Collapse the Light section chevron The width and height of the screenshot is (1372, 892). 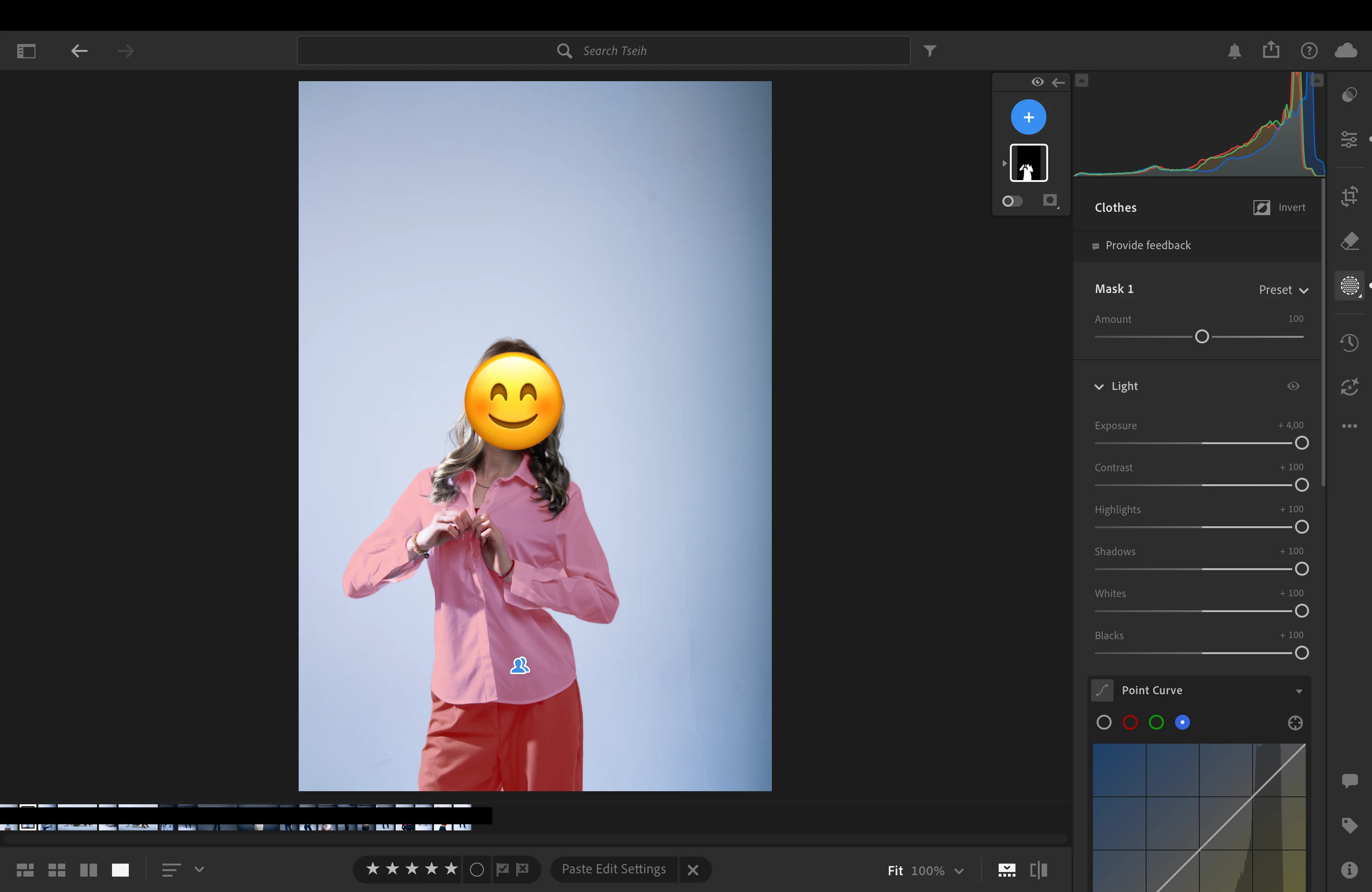click(x=1099, y=387)
